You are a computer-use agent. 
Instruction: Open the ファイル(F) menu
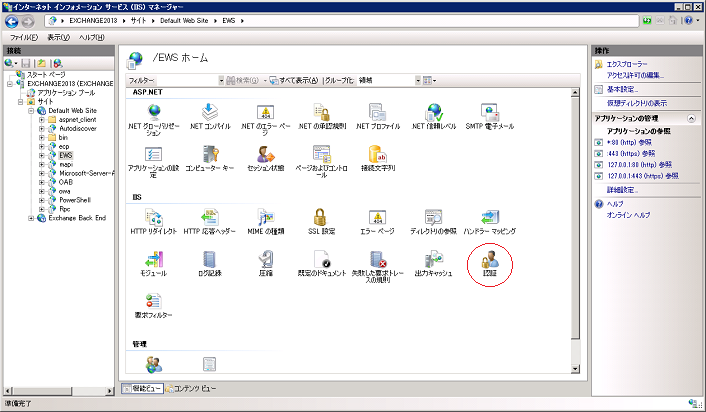pyautogui.click(x=24, y=37)
